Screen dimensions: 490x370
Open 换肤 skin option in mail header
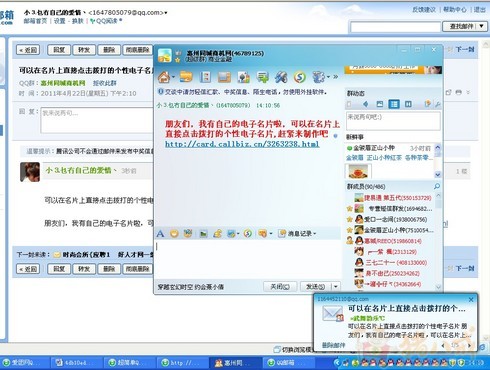pyautogui.click(x=78, y=21)
